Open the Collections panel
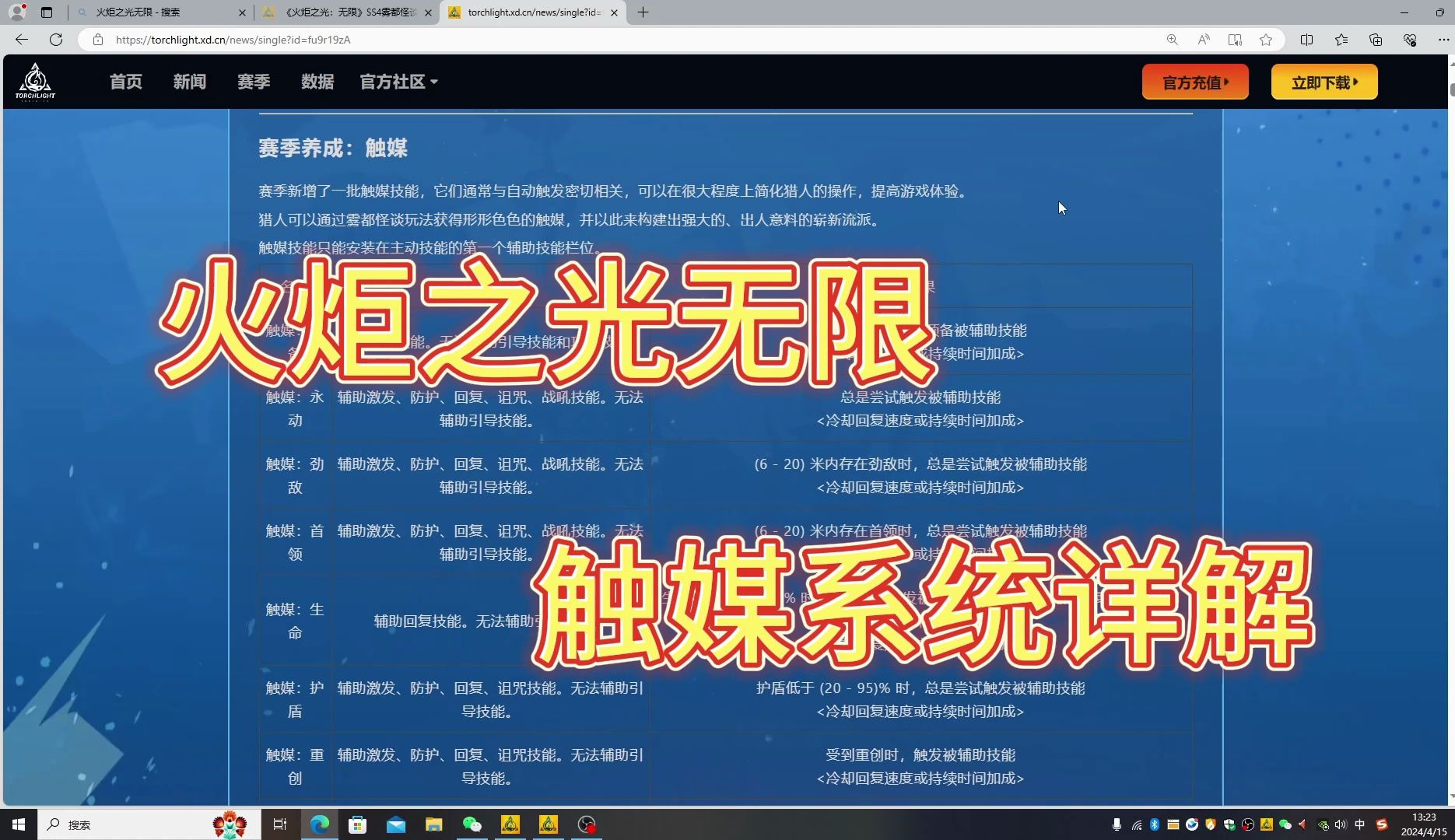 (1376, 40)
